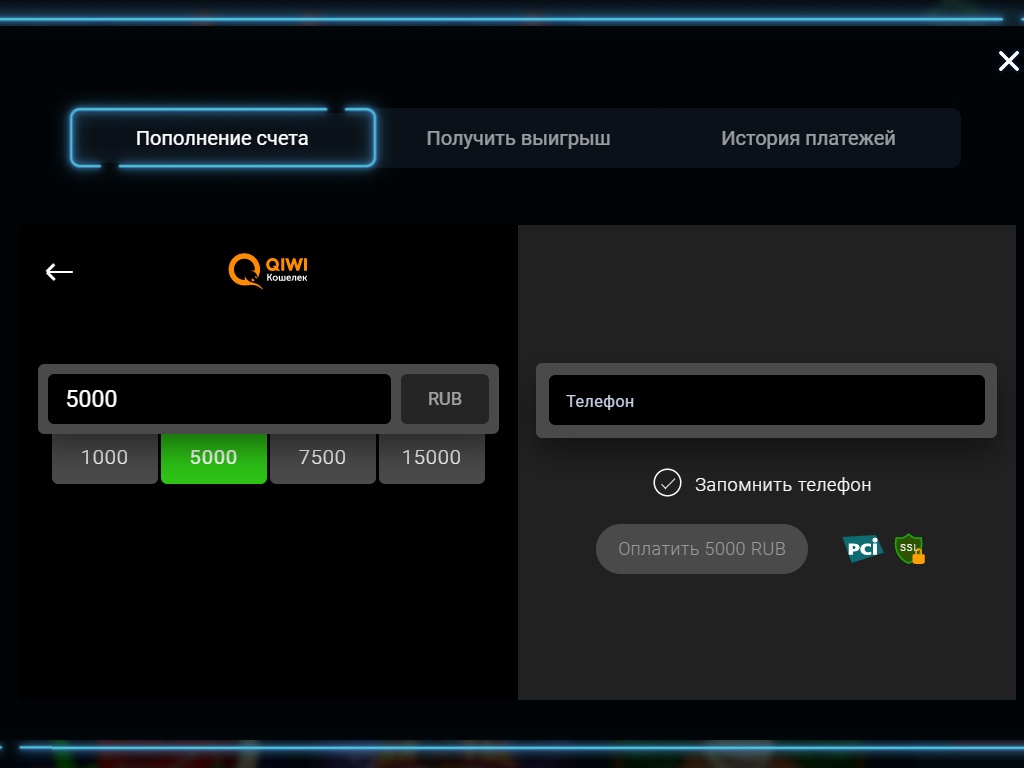Go to the История платежей tab
Image resolution: width=1024 pixels, height=768 pixels.
pos(808,138)
